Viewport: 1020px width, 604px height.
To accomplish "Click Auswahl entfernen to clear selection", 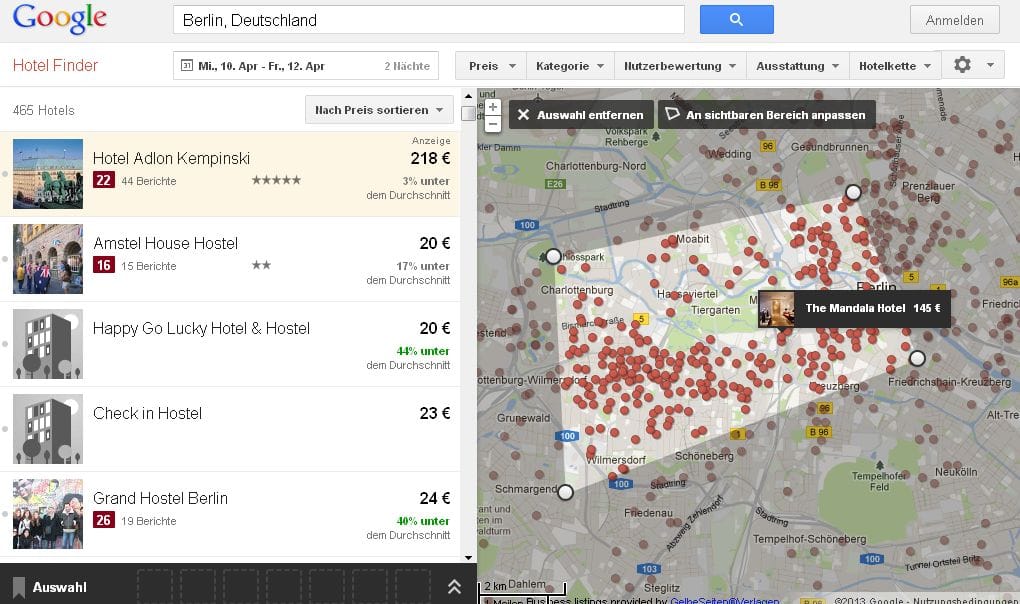I will click(581, 115).
